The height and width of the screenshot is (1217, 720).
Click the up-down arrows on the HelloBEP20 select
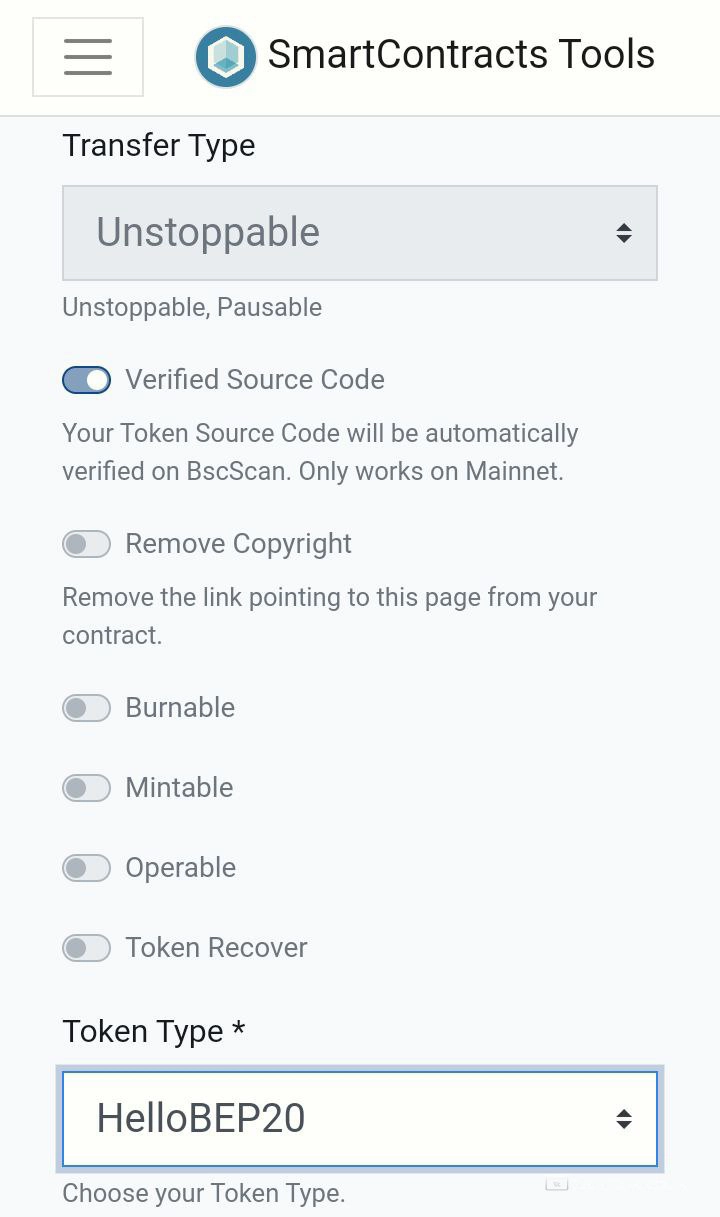(x=624, y=1119)
